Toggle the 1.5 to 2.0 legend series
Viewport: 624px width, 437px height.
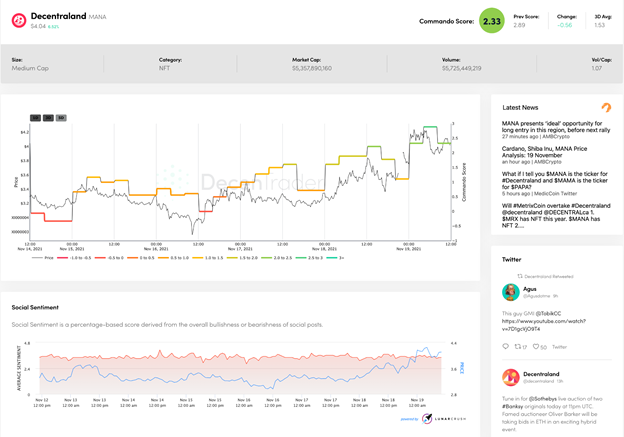(242, 258)
